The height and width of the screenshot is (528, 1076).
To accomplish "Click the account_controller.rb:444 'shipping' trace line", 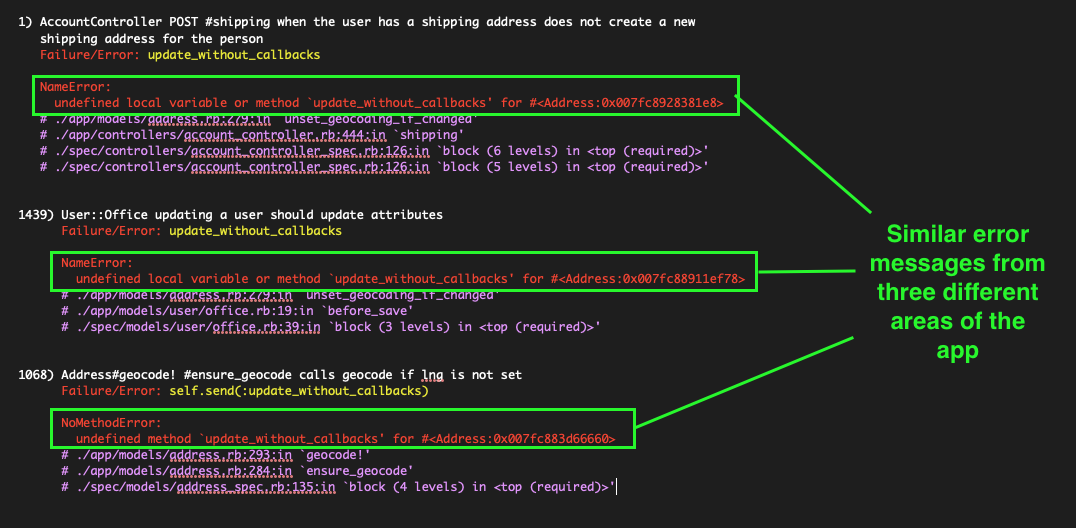I will (252, 134).
